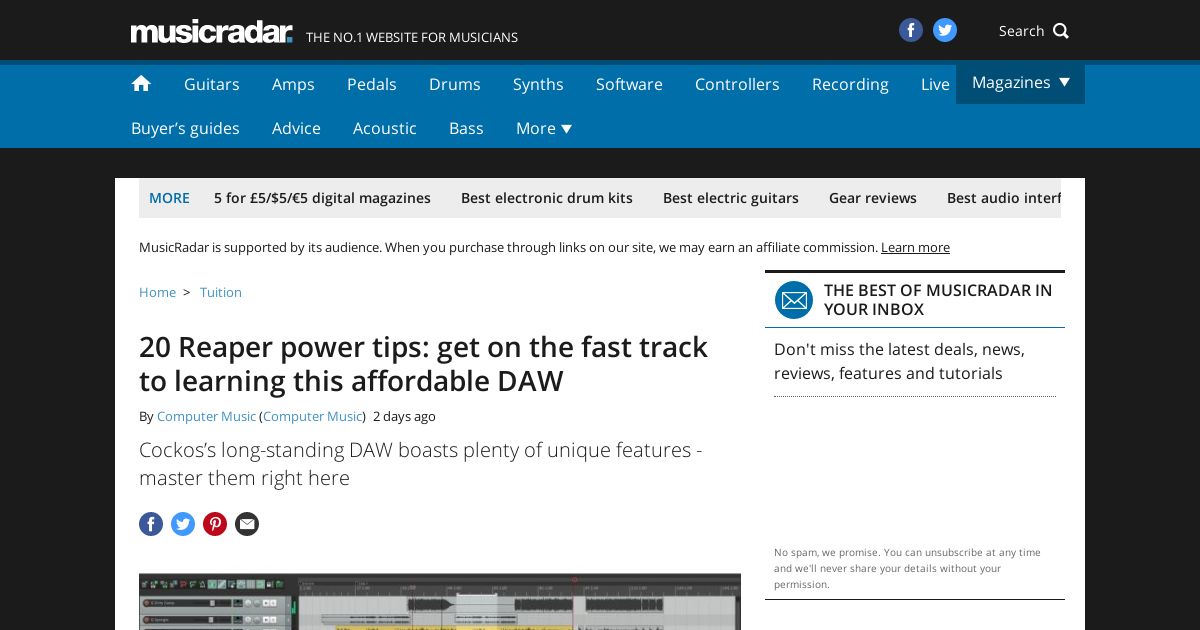1200x630 pixels.
Task: Click Learn more affiliate link
Action: (x=915, y=247)
